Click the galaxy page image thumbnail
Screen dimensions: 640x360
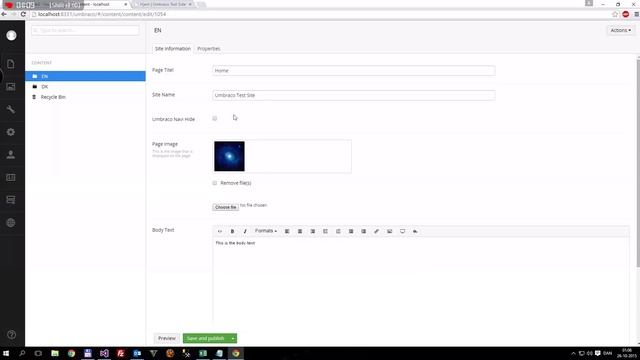(x=229, y=156)
